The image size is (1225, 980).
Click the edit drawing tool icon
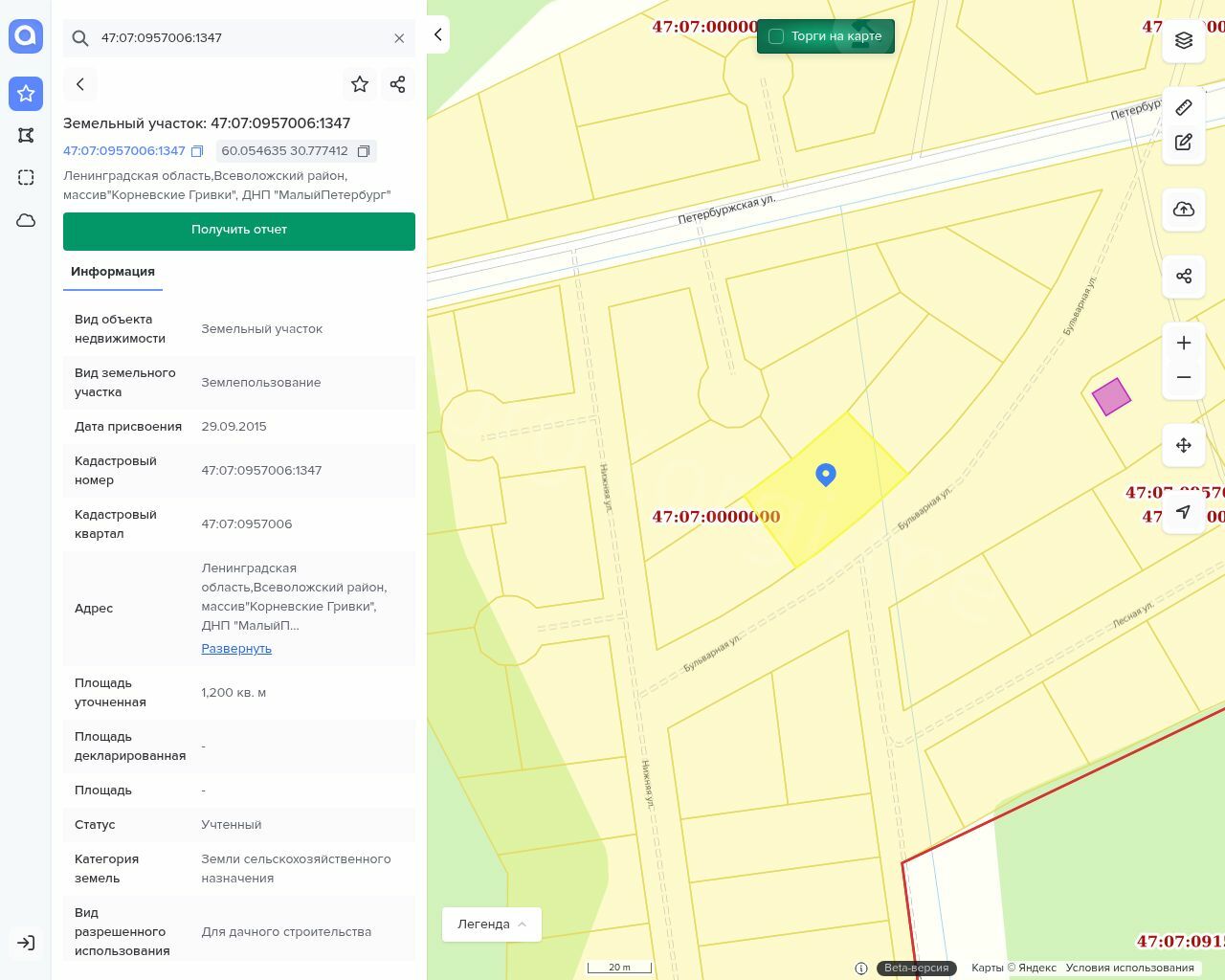1184,142
